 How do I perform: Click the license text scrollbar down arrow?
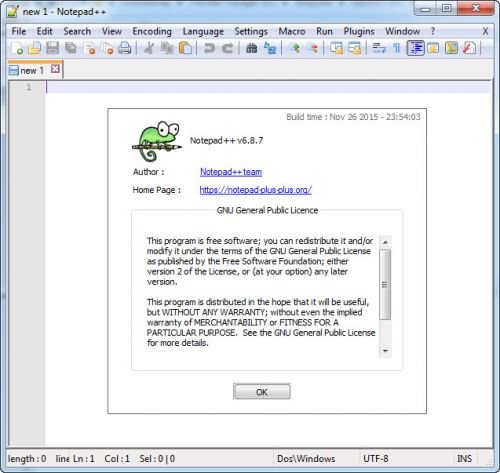(x=385, y=351)
